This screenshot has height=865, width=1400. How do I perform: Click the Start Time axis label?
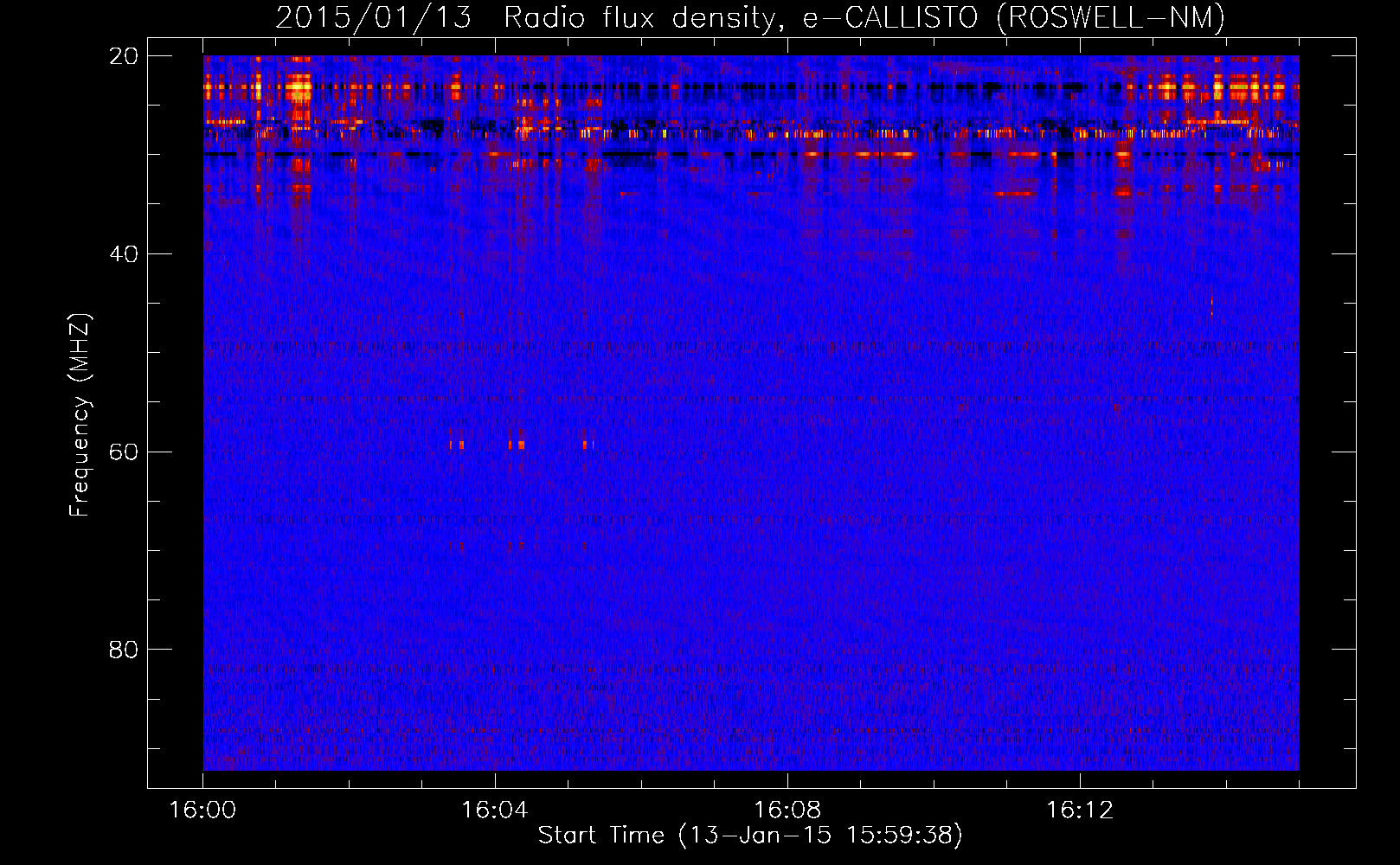point(750,836)
